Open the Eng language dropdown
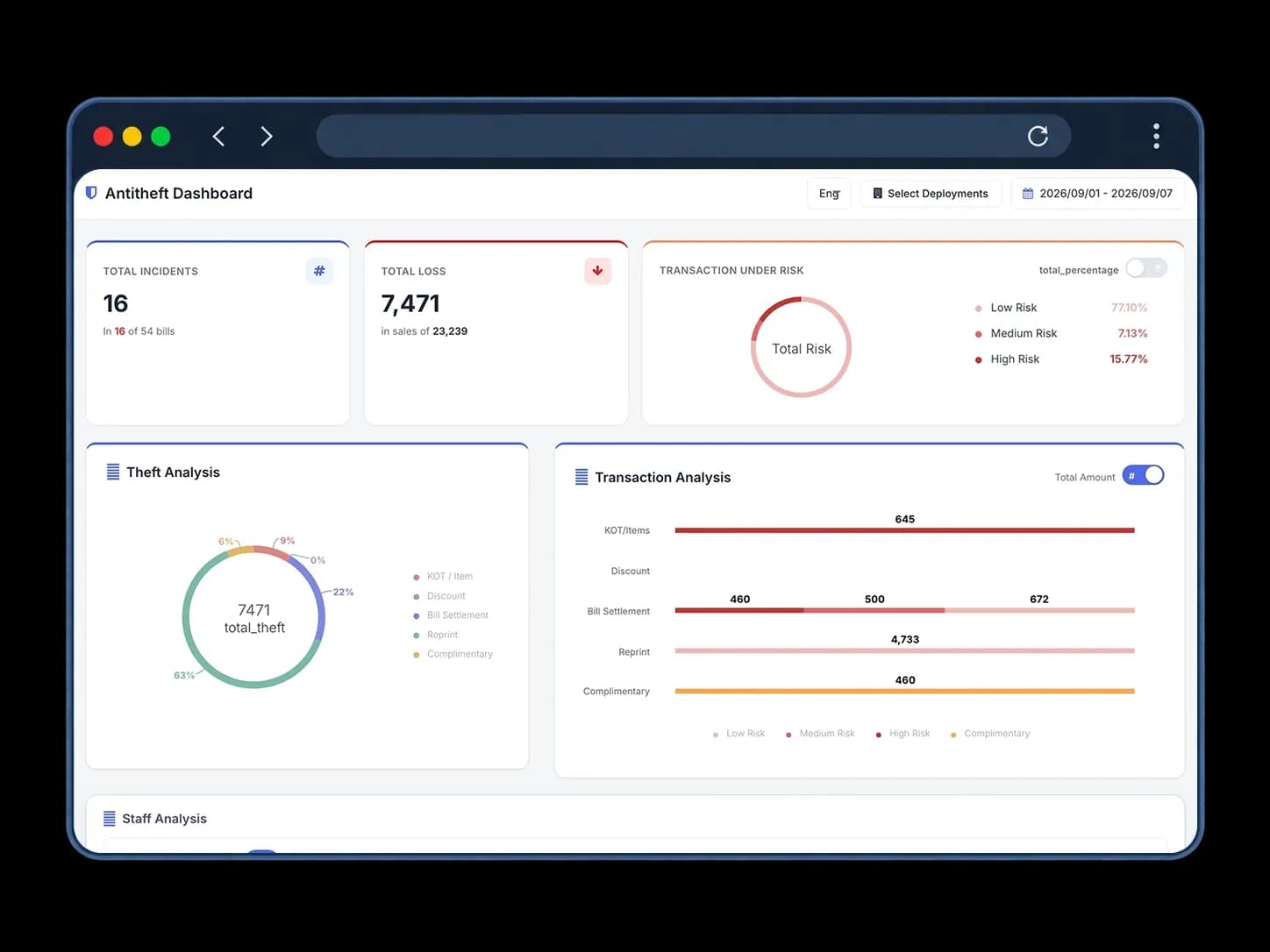The height and width of the screenshot is (952, 1270). click(x=829, y=194)
